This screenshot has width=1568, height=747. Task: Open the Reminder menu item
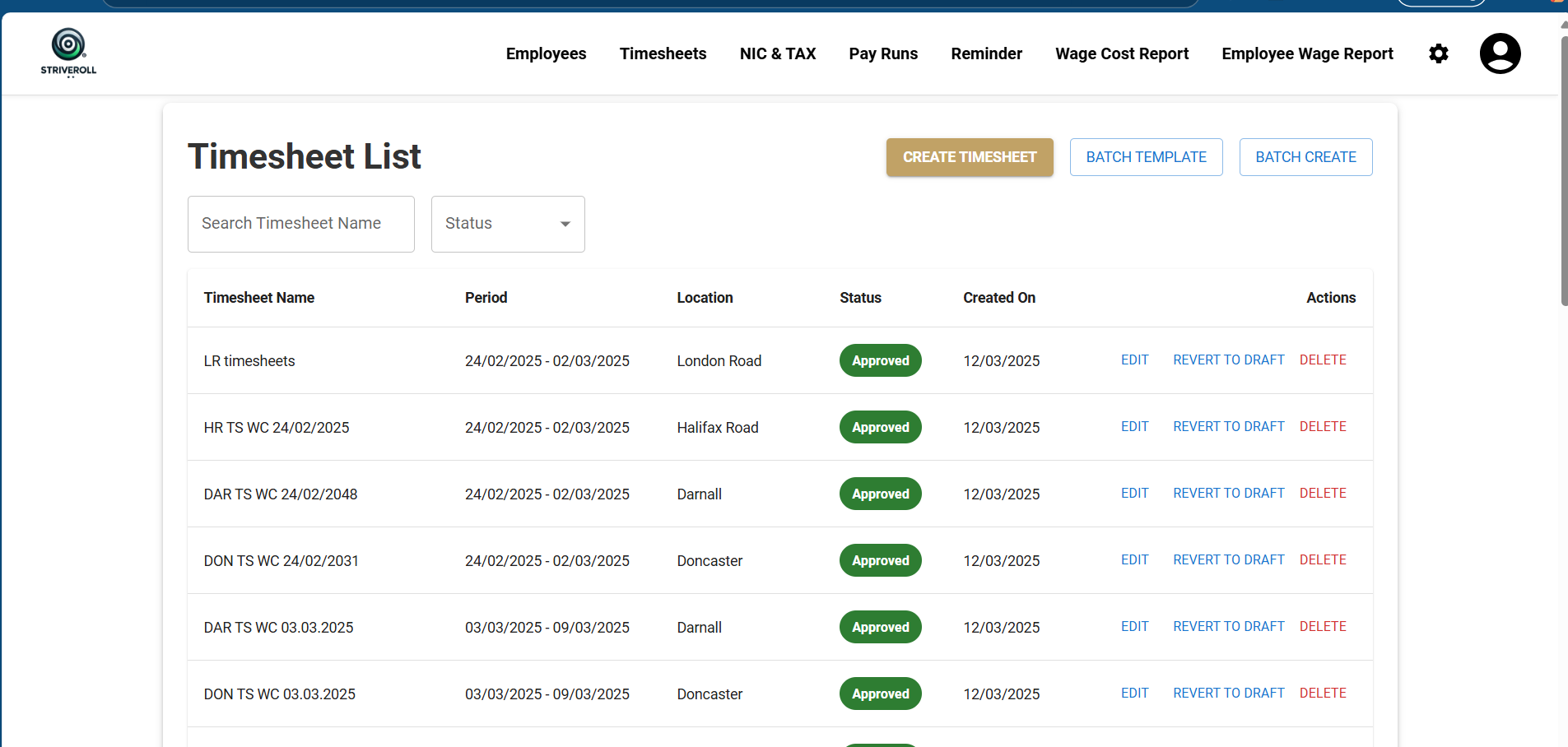click(986, 53)
